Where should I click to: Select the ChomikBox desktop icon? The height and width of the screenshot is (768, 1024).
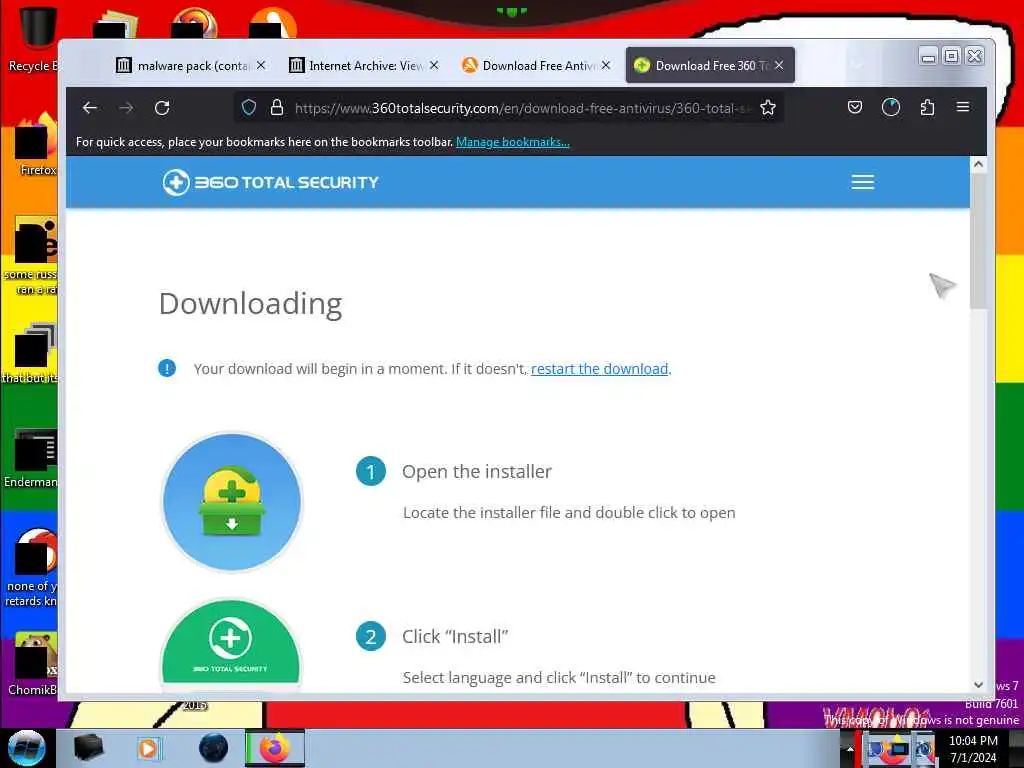tap(33, 664)
